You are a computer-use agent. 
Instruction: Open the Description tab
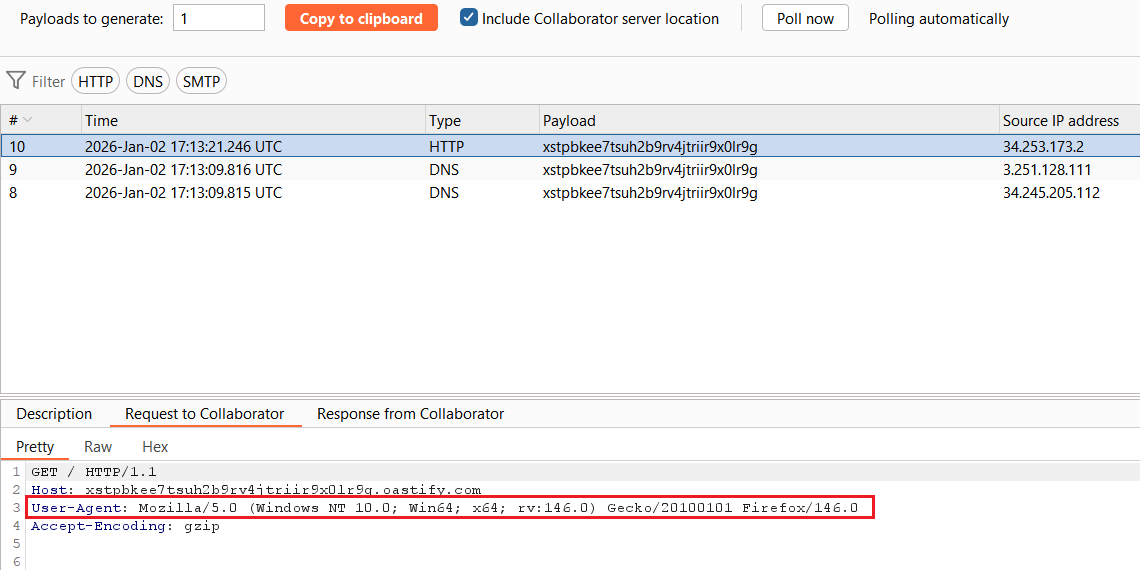55,414
